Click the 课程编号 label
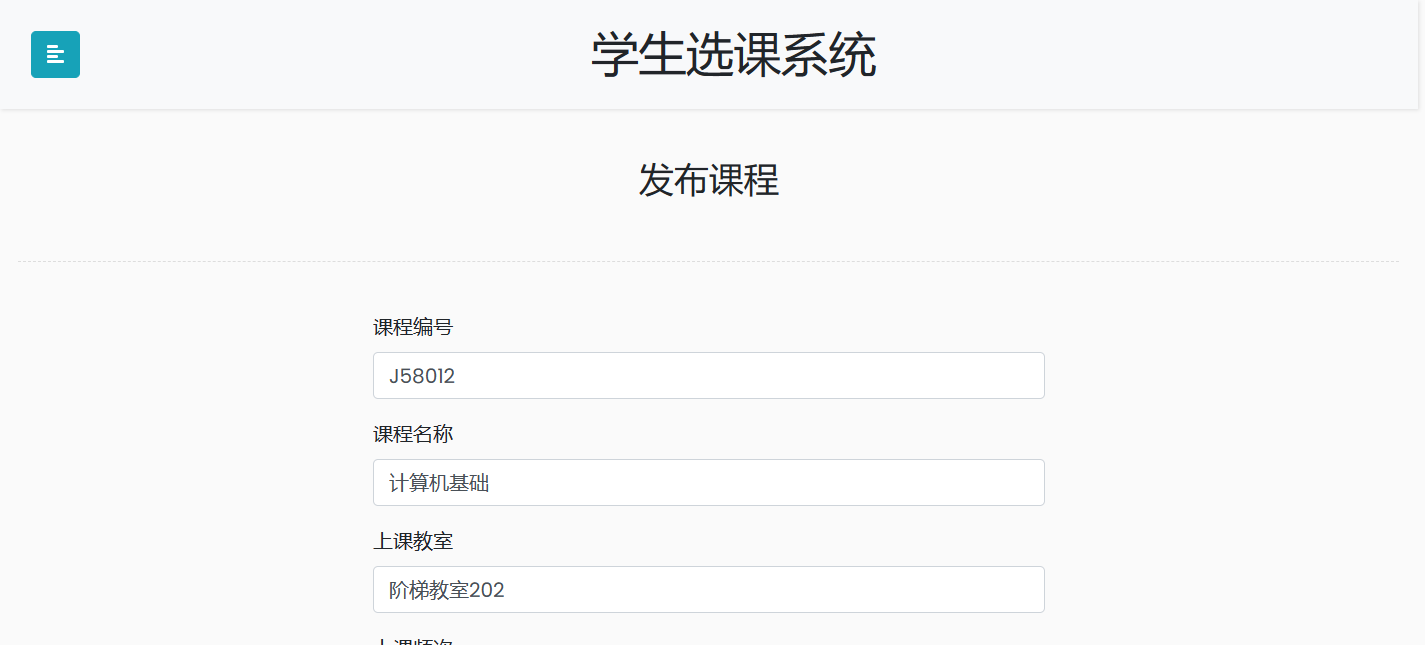This screenshot has height=645, width=1425. (413, 327)
